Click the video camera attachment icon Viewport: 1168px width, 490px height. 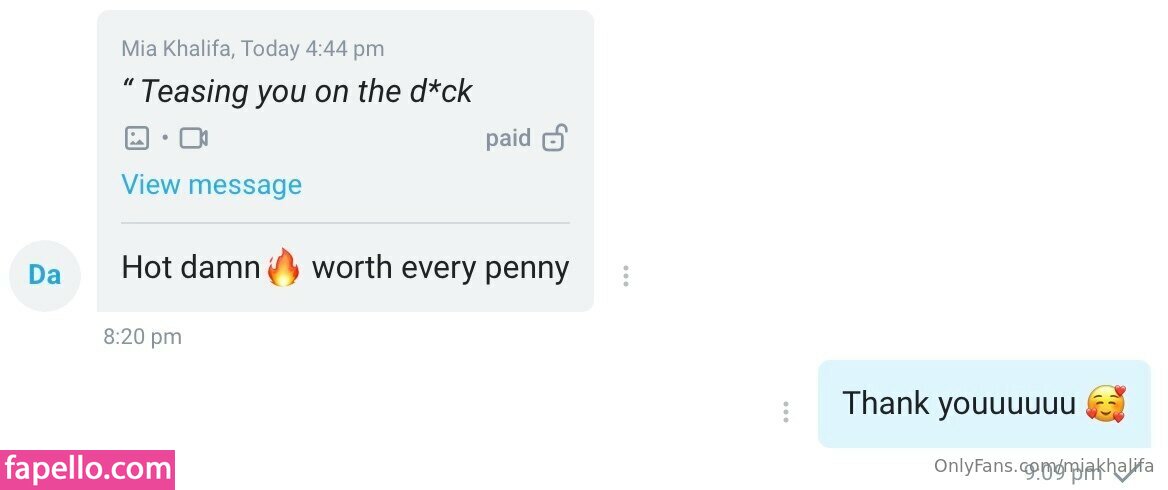pyautogui.click(x=194, y=139)
